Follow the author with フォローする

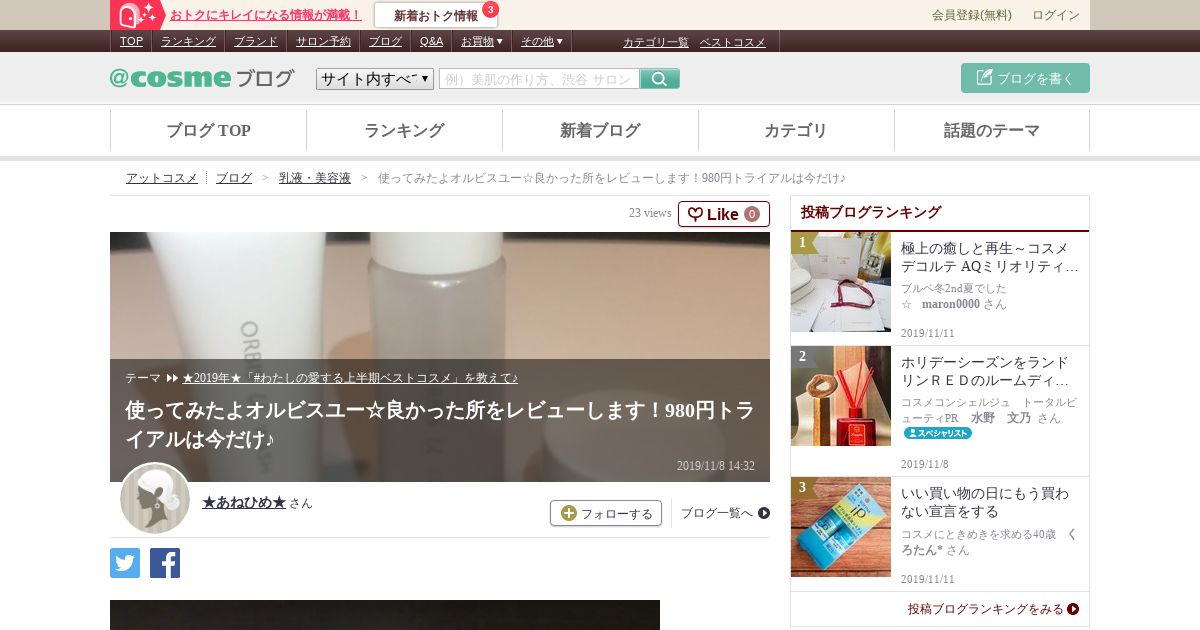(x=606, y=513)
